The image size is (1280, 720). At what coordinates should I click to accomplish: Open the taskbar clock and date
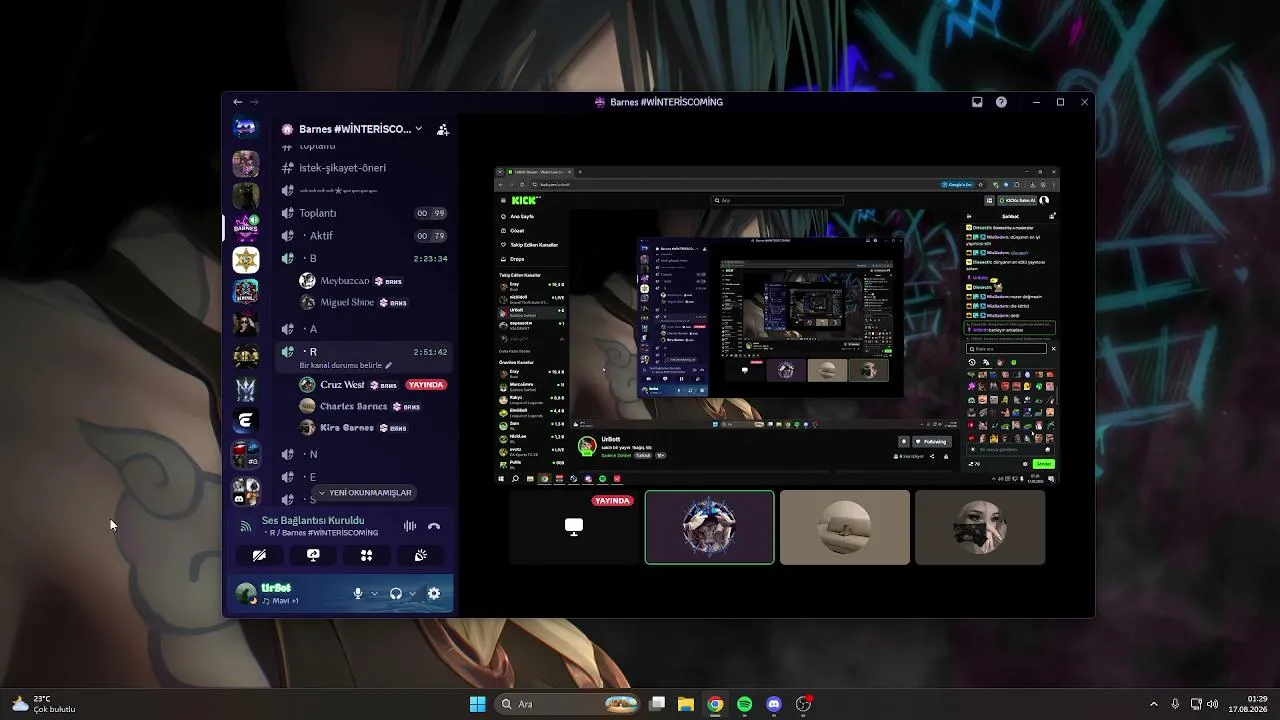(1248, 704)
